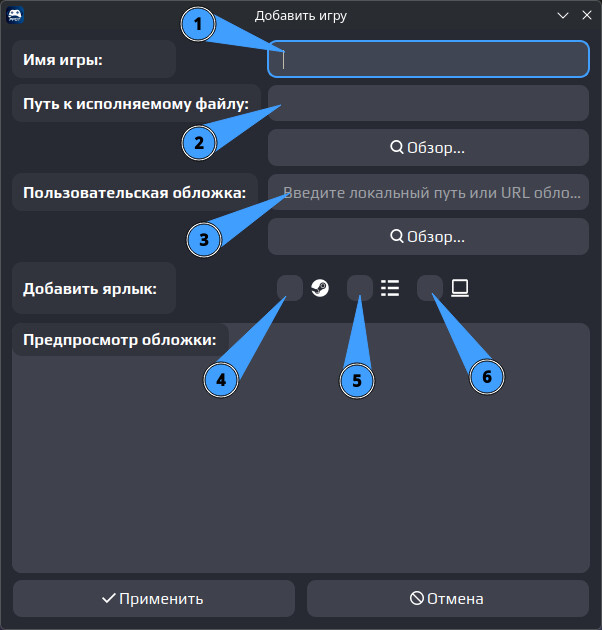Image resolution: width=602 pixels, height=630 pixels.
Task: Dismiss dialog with the Отмена button
Action: tap(448, 598)
